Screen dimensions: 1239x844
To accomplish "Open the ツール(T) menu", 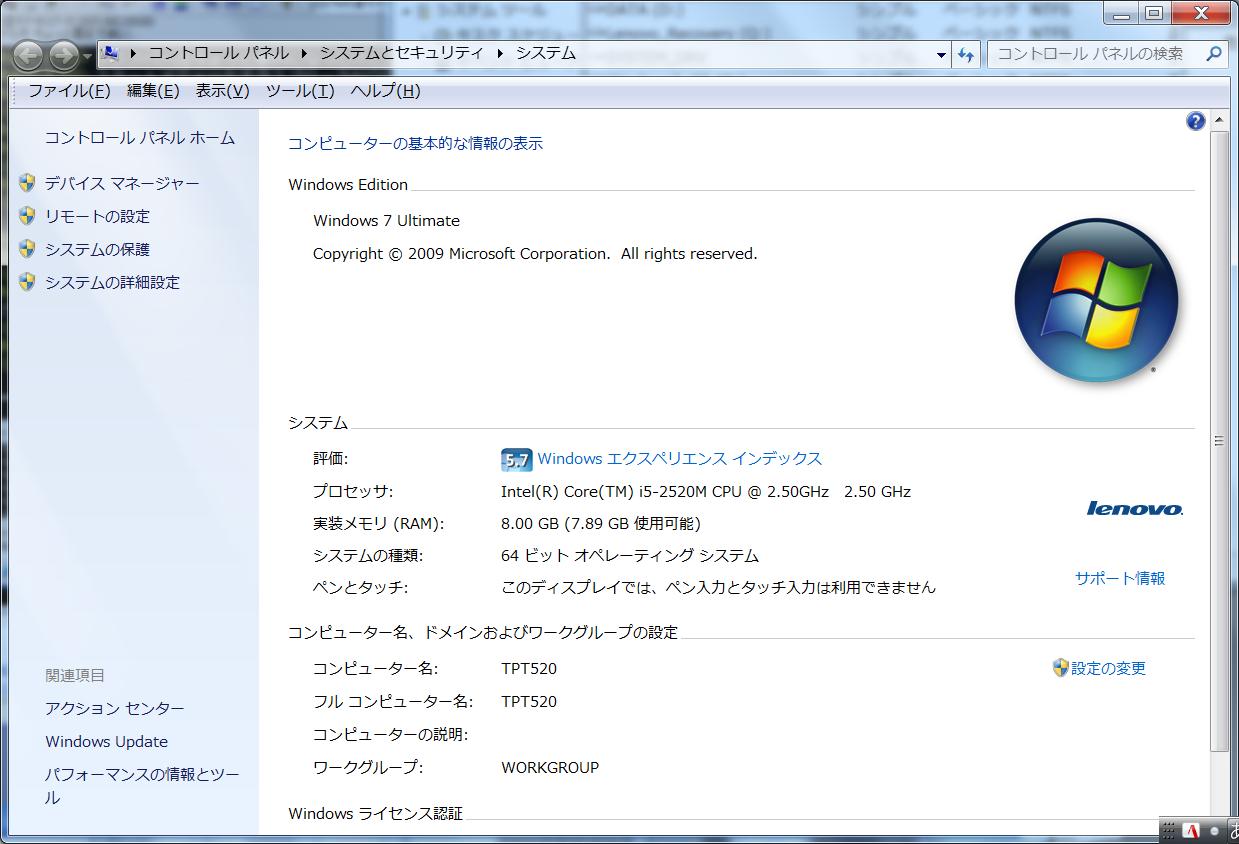I will click(300, 91).
